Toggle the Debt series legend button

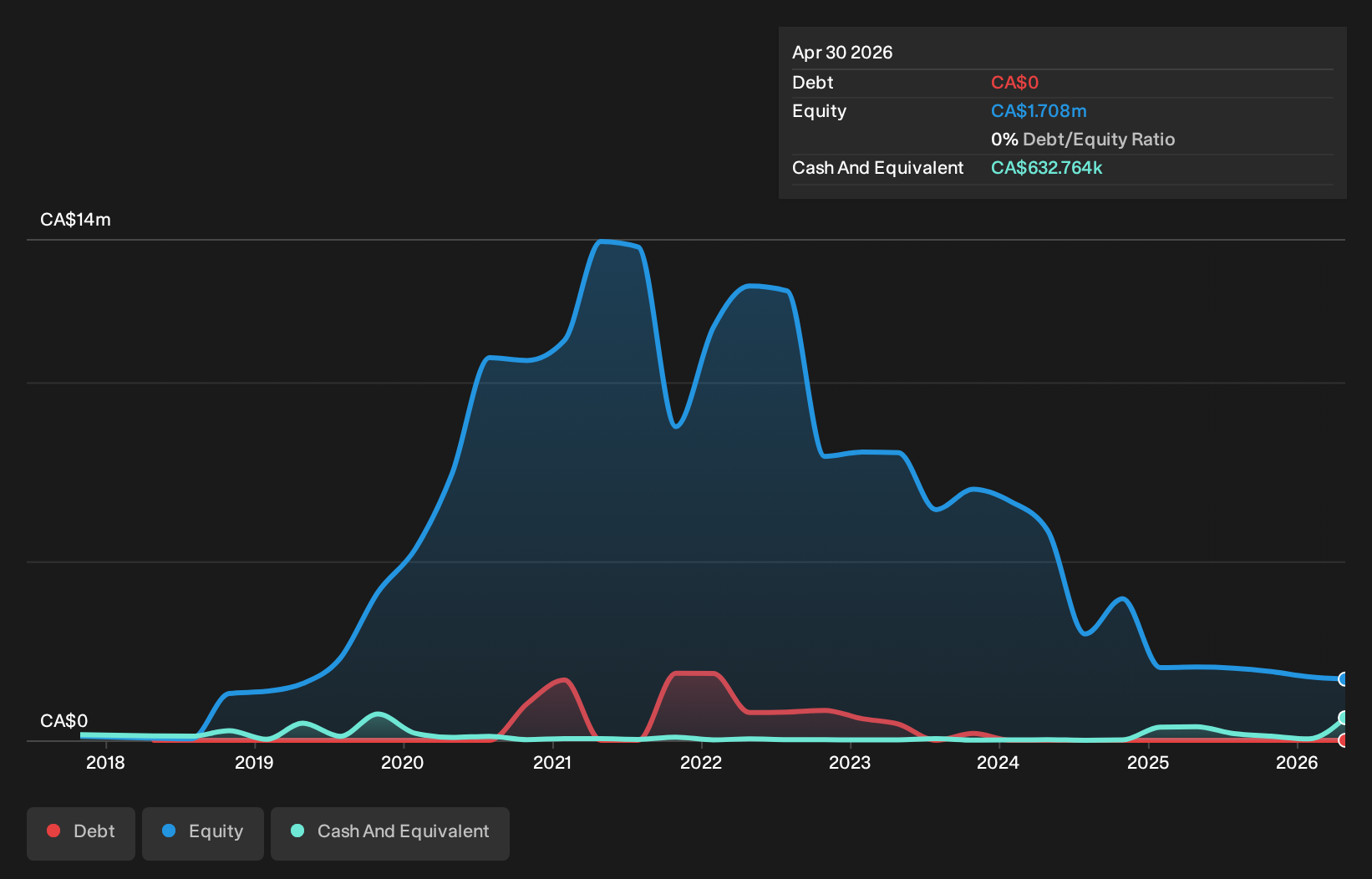81,833
